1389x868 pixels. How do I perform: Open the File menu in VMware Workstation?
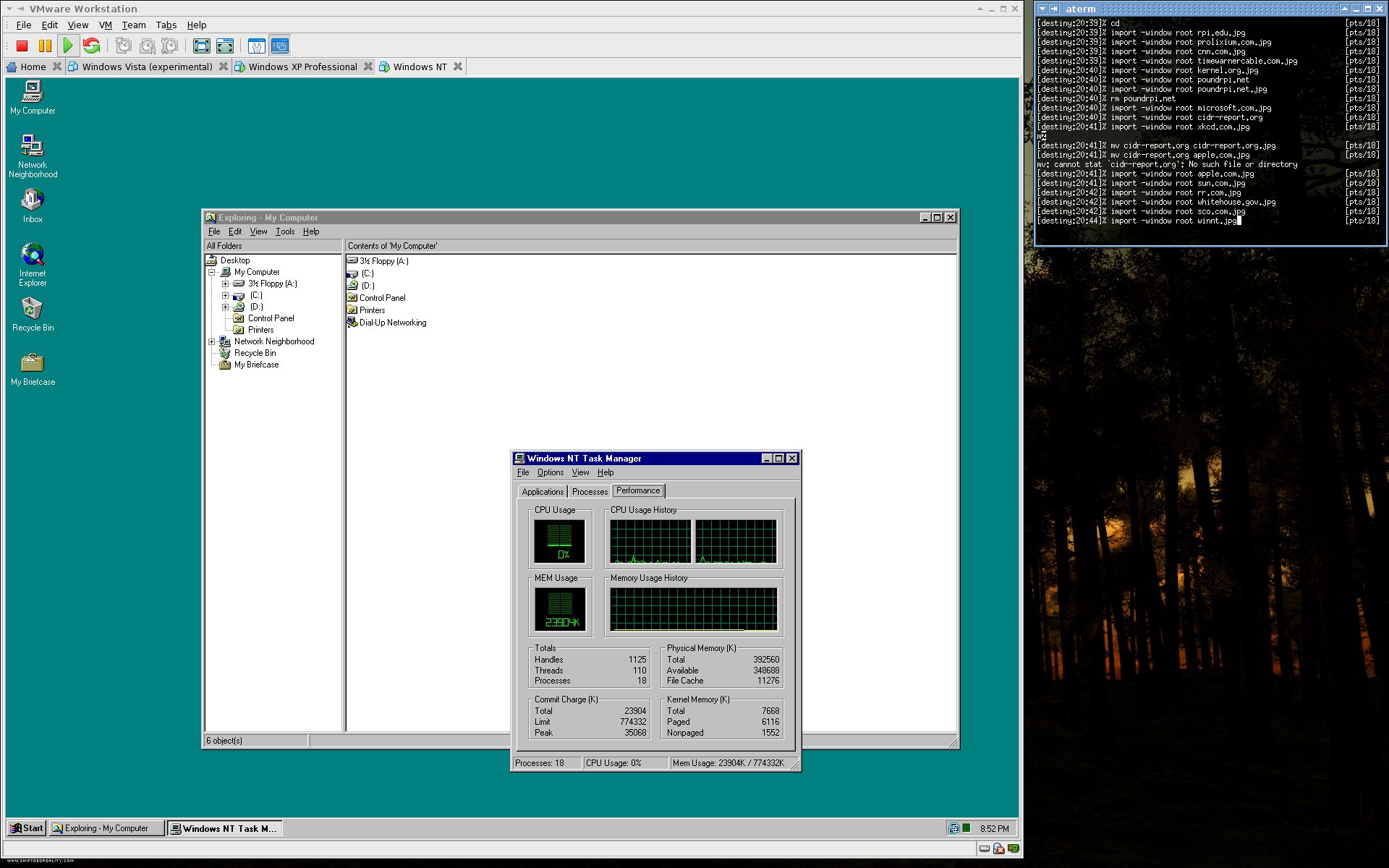24,25
